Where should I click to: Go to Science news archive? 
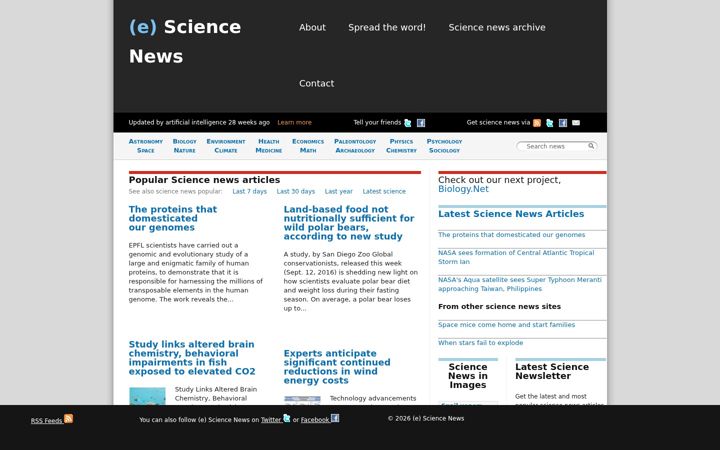(x=497, y=28)
